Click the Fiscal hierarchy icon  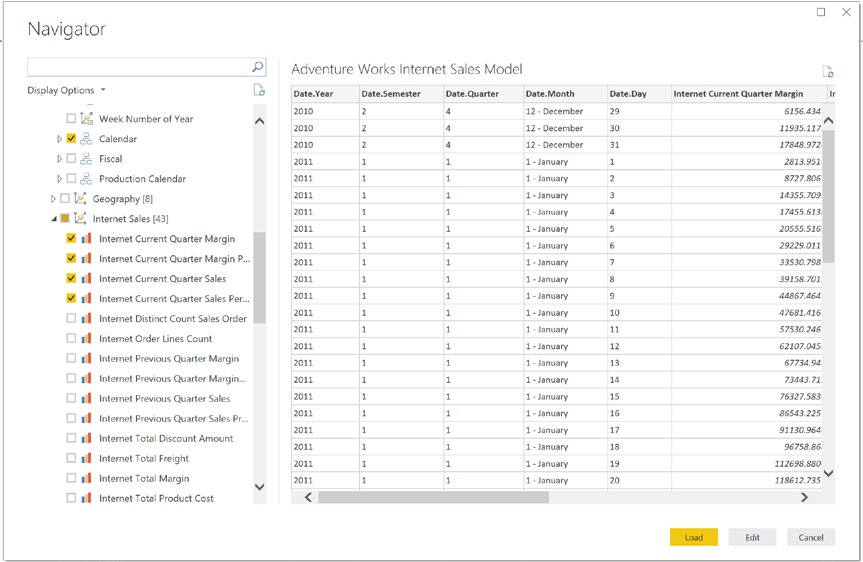86,159
